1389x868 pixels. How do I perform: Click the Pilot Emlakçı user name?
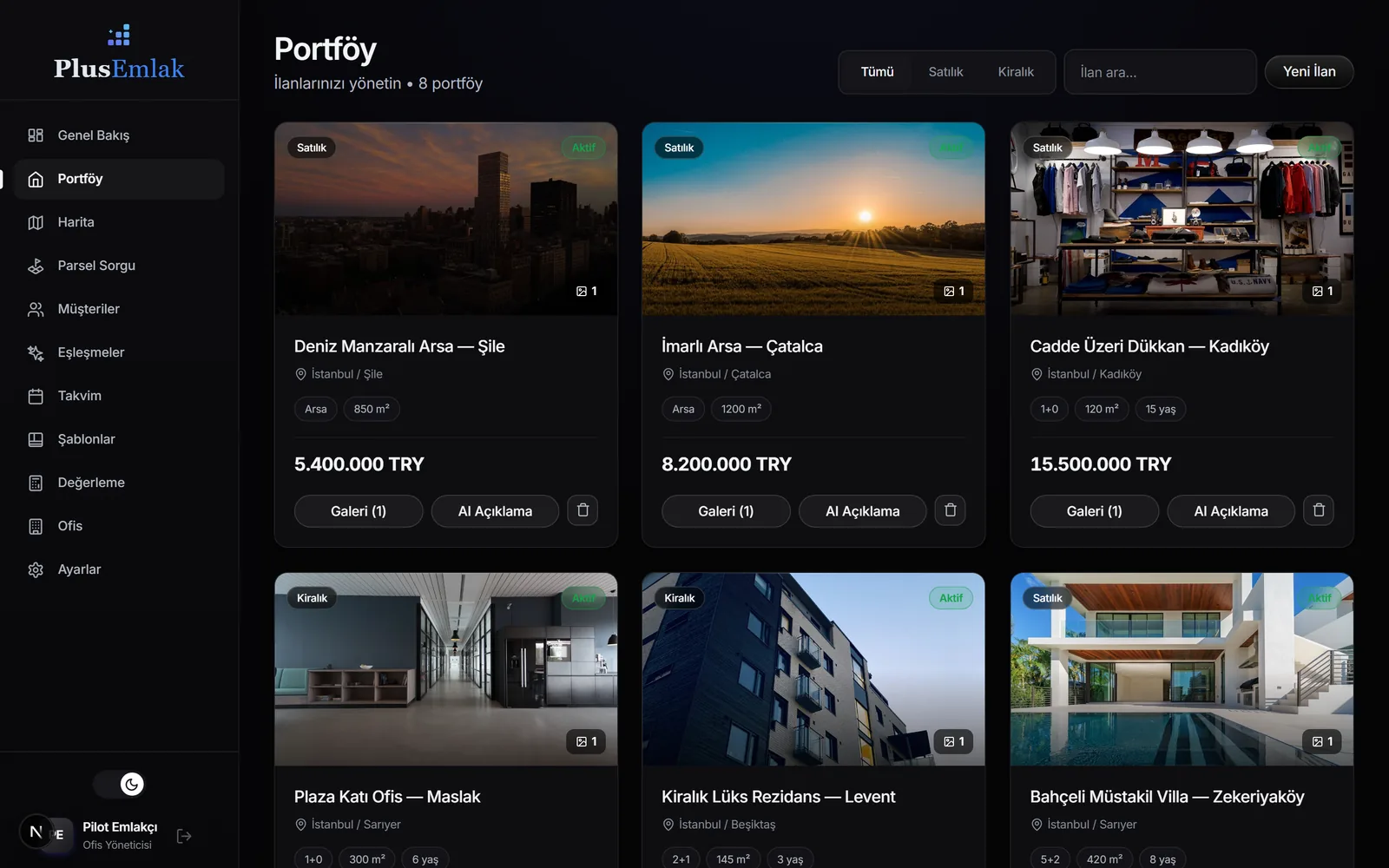tap(120, 827)
